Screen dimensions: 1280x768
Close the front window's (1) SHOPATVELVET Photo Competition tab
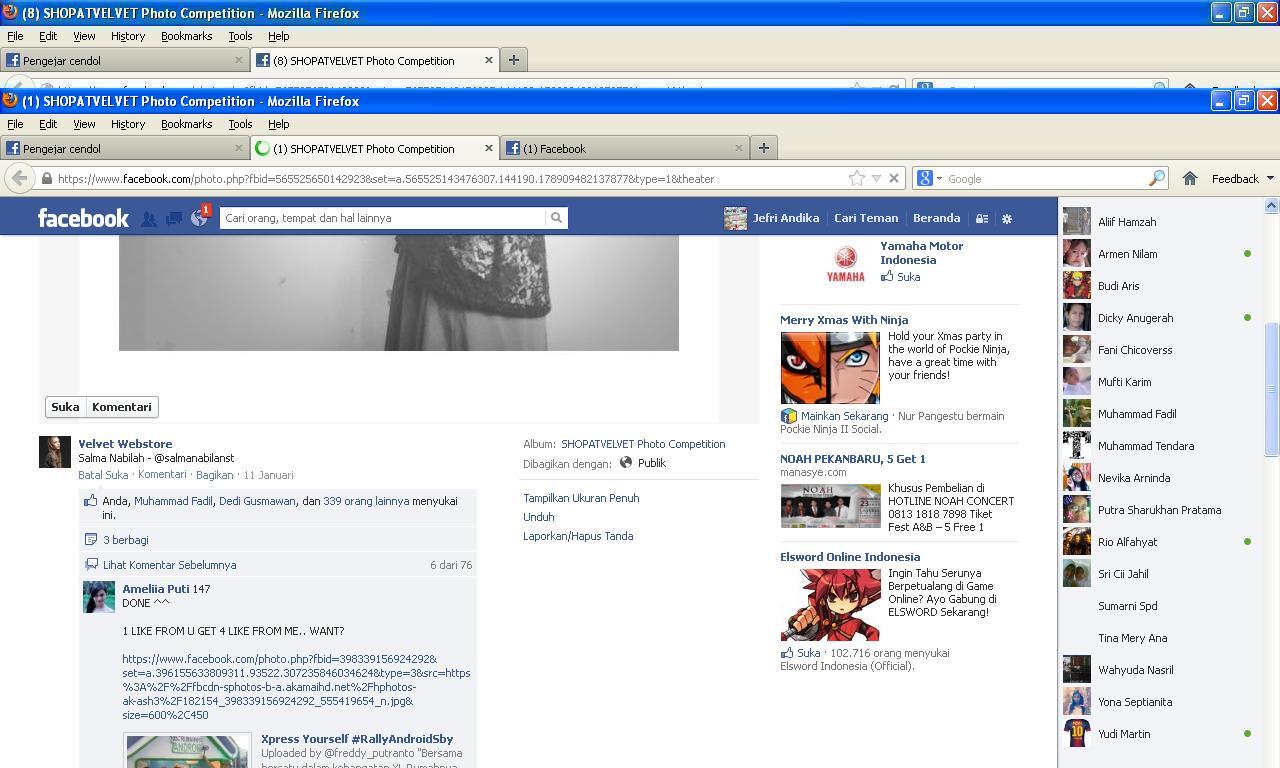coord(488,148)
